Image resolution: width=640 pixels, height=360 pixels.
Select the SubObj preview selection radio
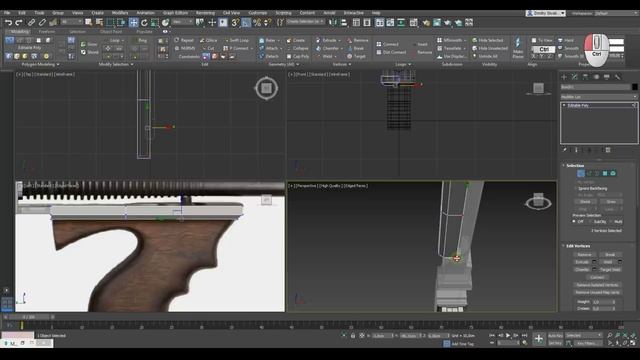point(590,222)
